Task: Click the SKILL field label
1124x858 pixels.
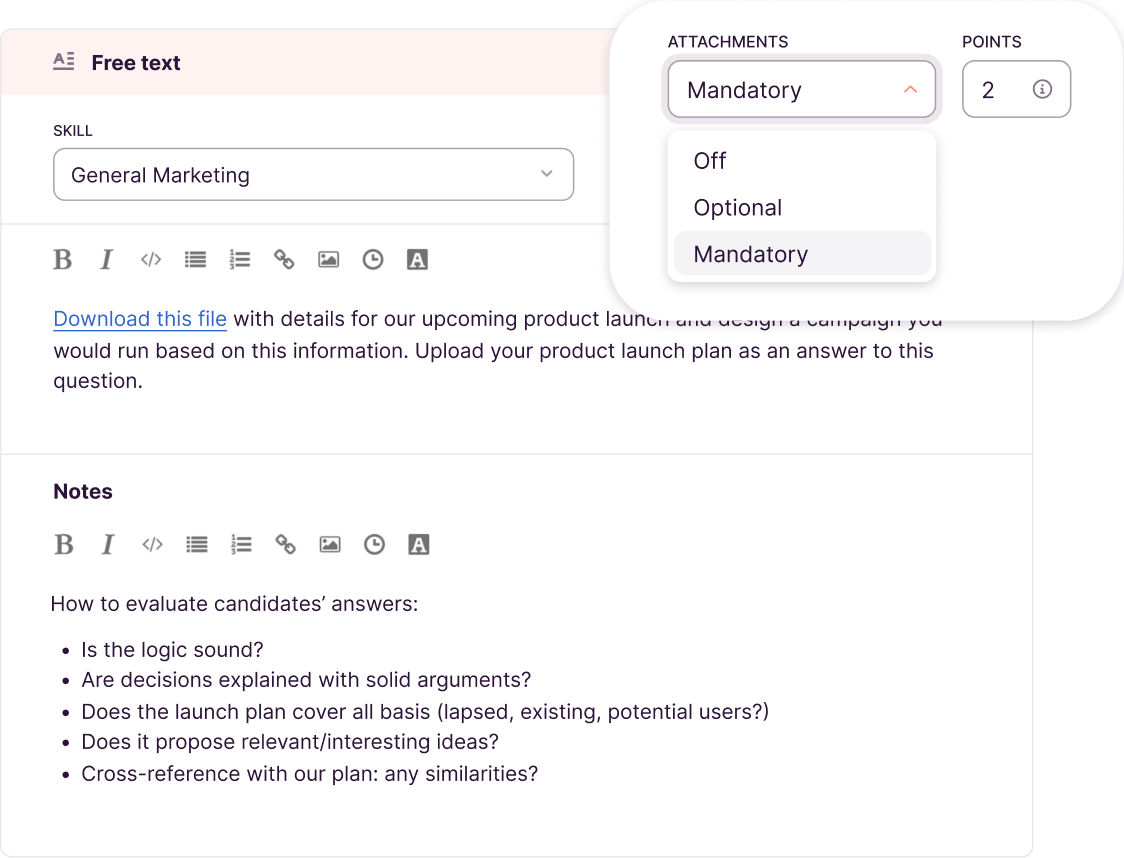Action: [x=73, y=130]
